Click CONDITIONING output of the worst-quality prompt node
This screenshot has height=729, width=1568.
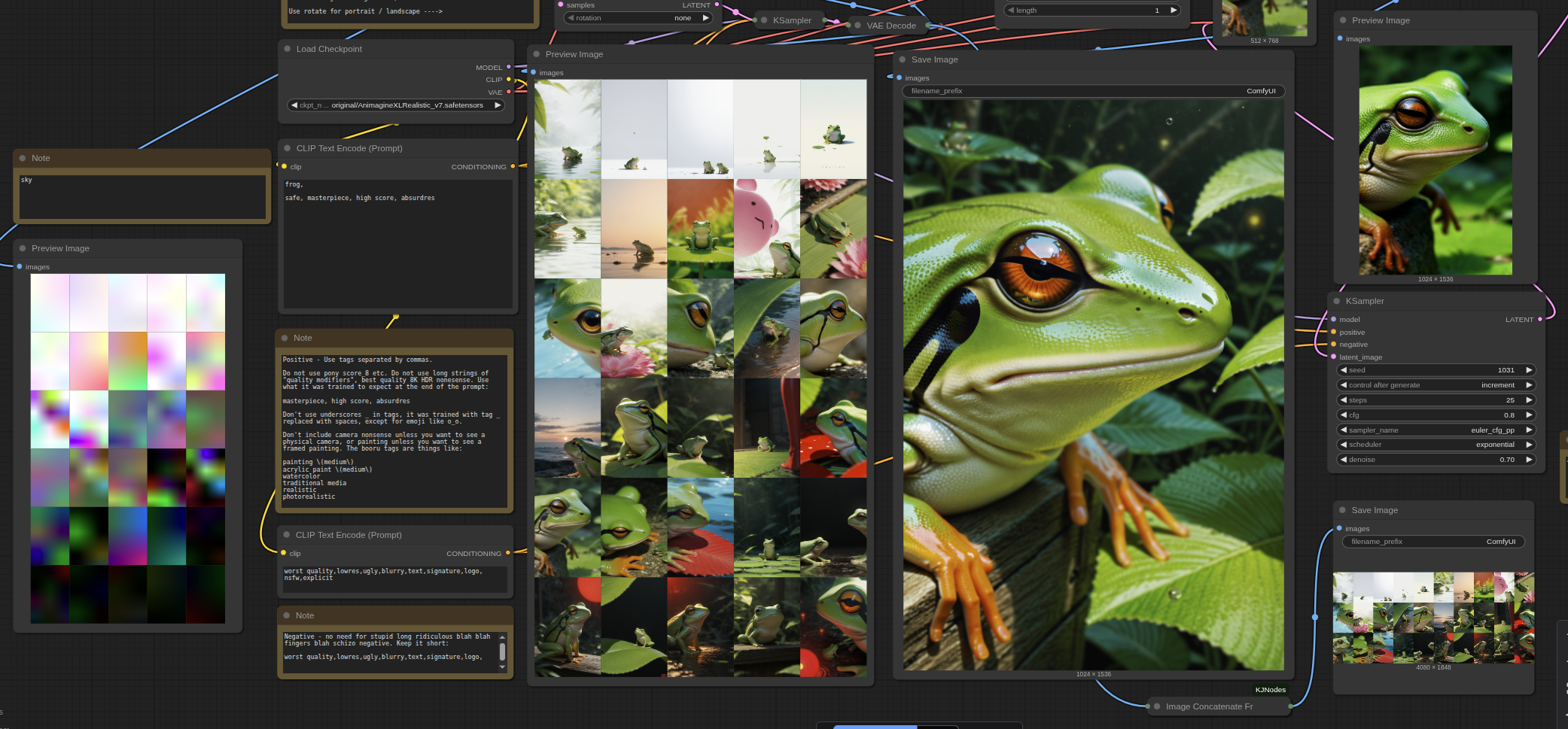(508, 553)
